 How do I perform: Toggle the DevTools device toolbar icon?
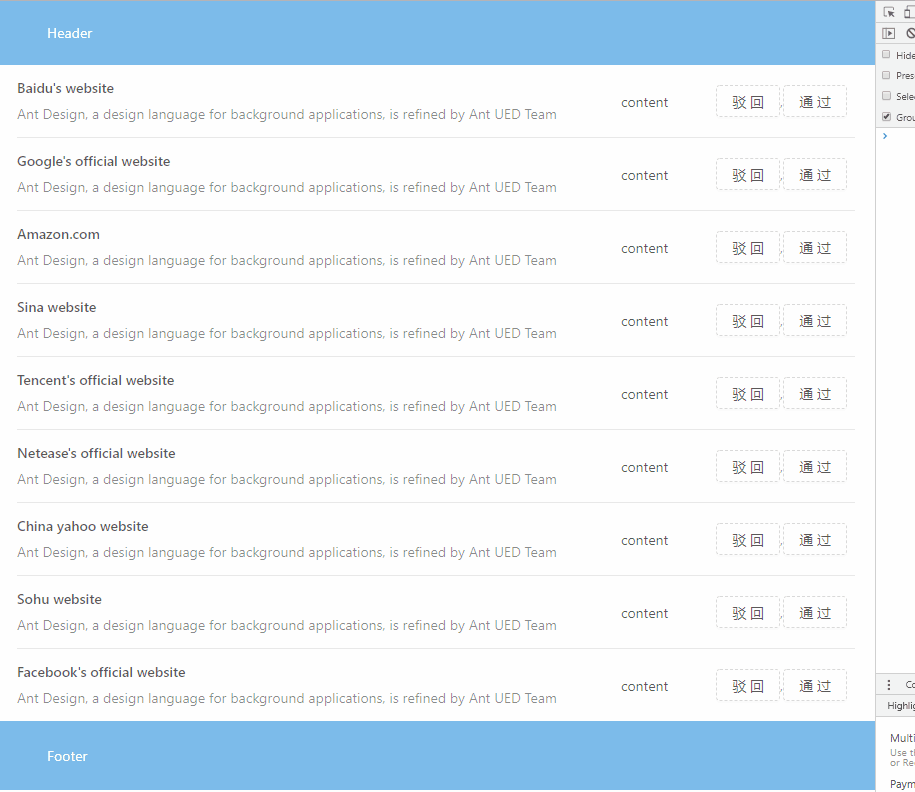[910, 12]
